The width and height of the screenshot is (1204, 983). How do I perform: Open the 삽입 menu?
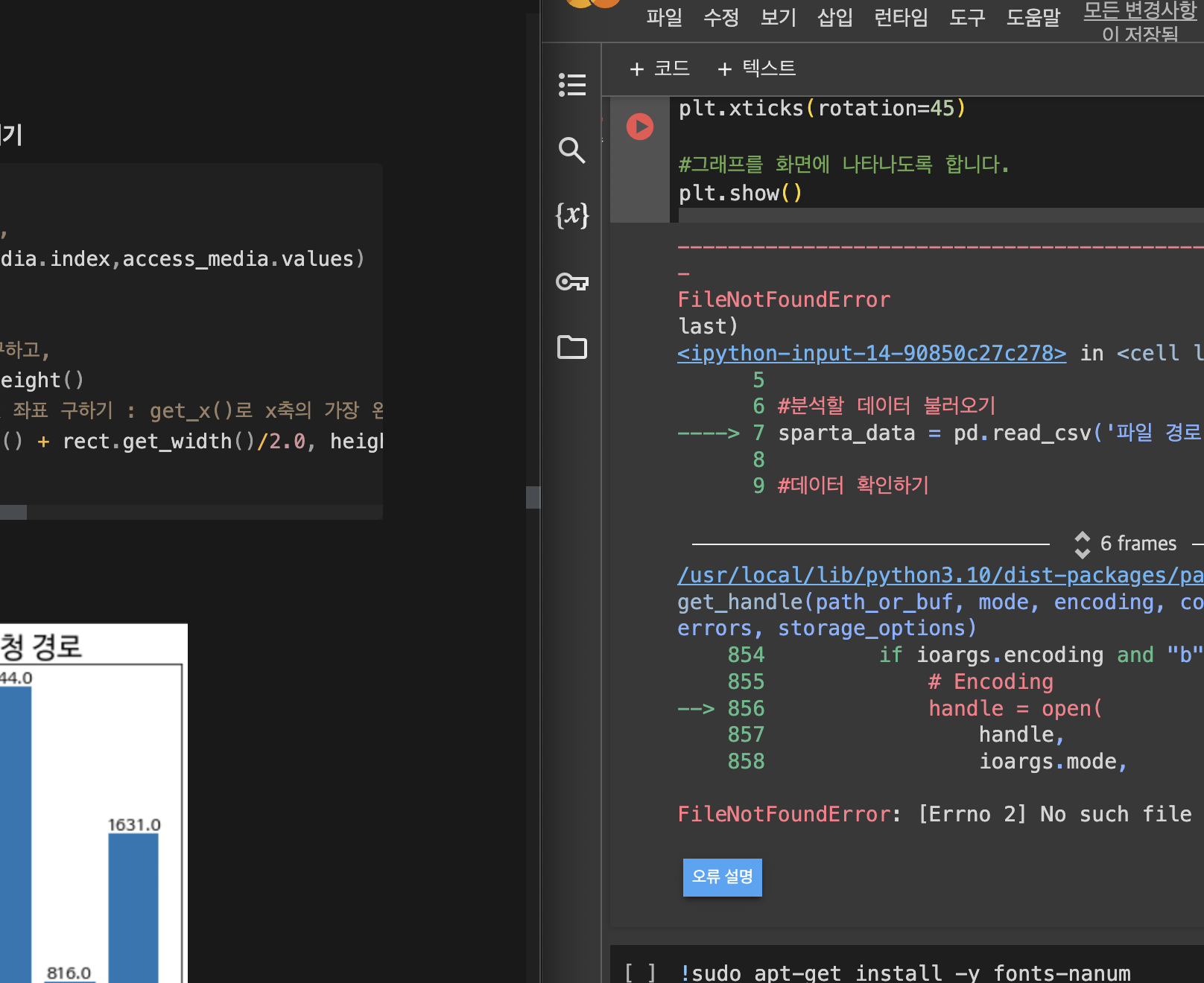[834, 17]
